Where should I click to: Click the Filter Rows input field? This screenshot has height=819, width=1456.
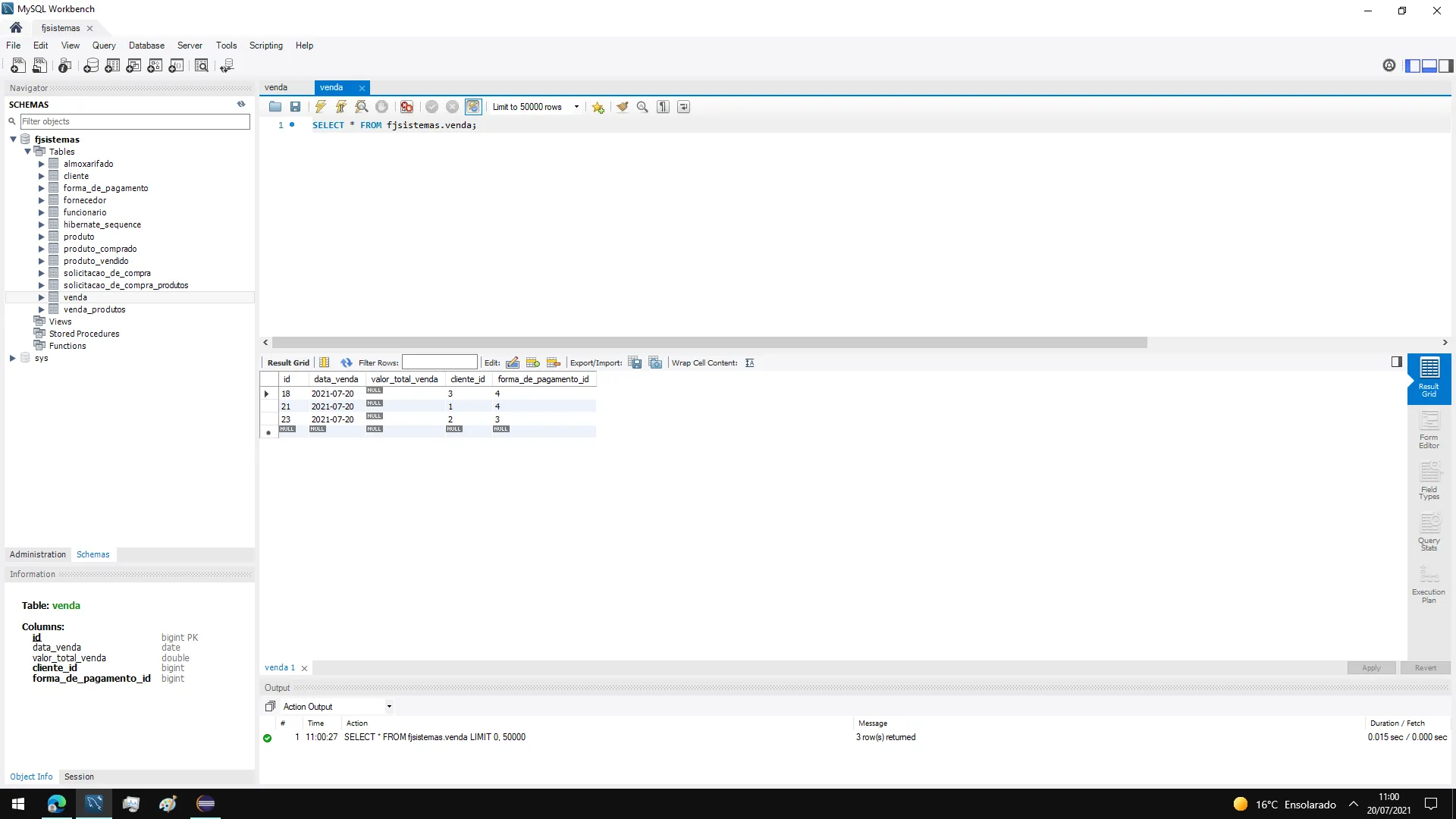439,362
